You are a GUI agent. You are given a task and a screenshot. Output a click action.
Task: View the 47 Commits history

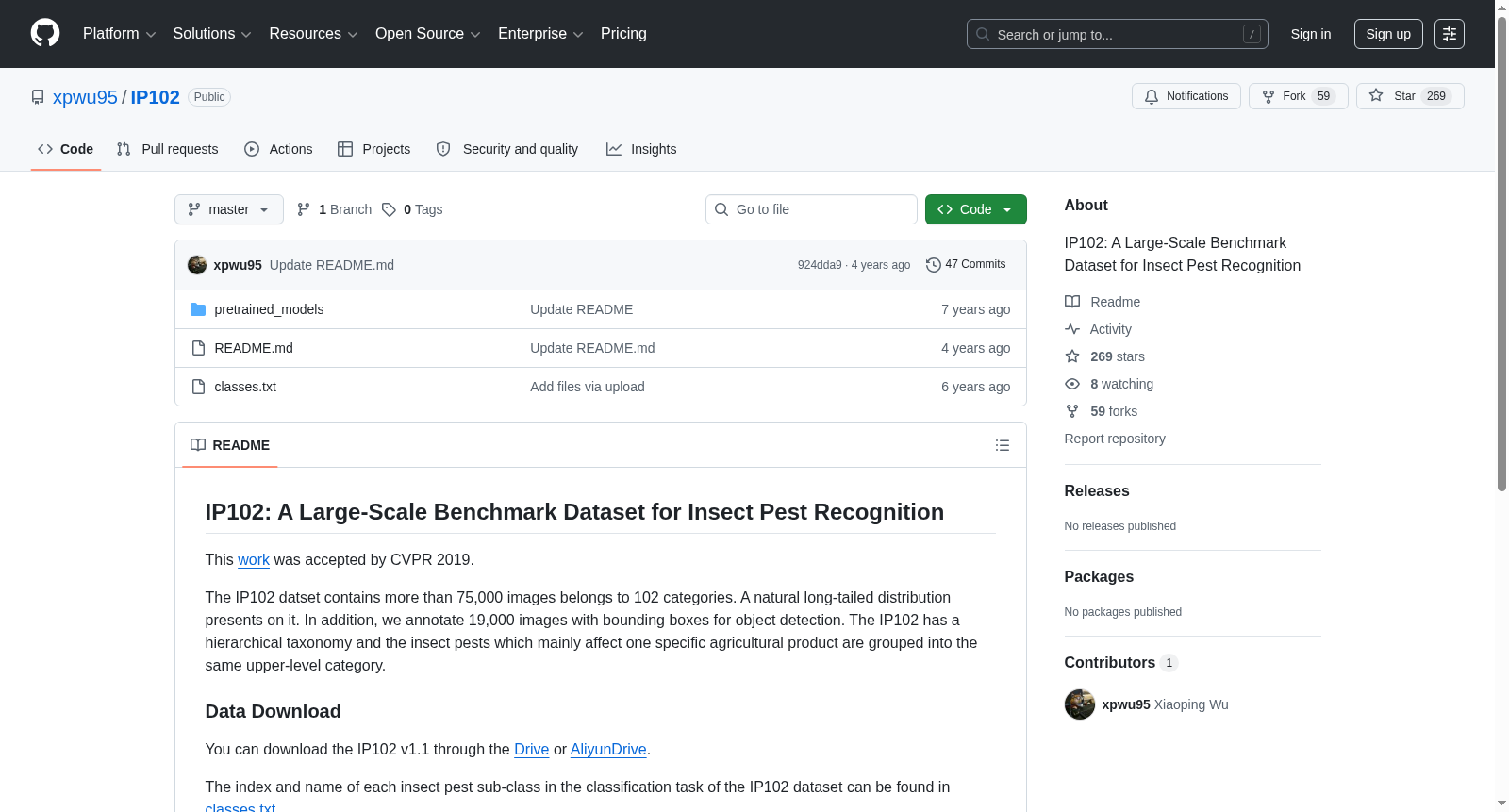click(x=966, y=265)
